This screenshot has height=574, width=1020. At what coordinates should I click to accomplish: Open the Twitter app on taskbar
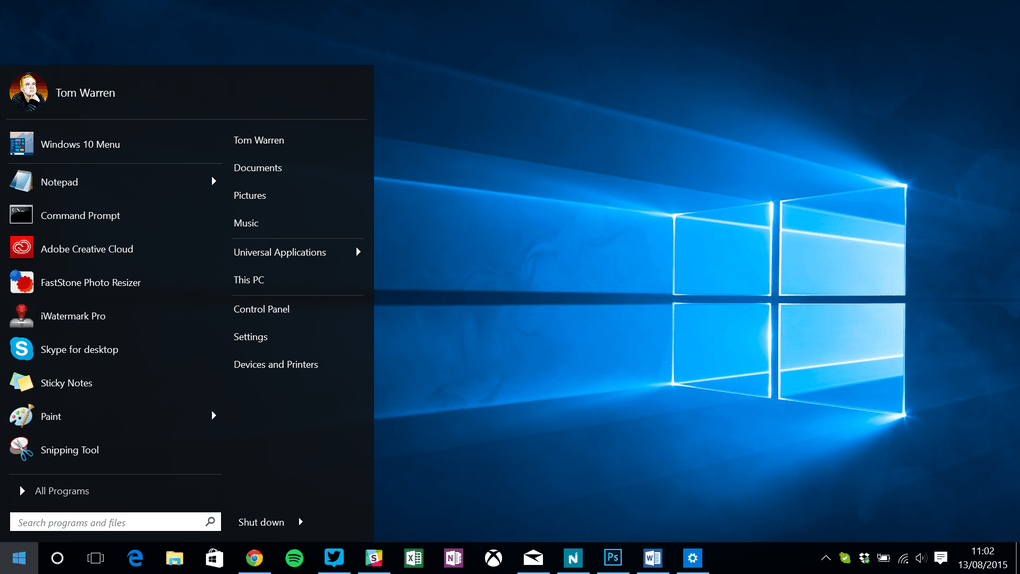point(334,558)
